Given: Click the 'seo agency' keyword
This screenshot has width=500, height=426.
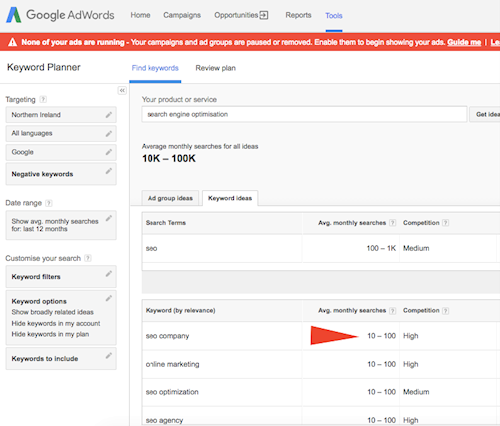Looking at the screenshot, I should 164,420.
